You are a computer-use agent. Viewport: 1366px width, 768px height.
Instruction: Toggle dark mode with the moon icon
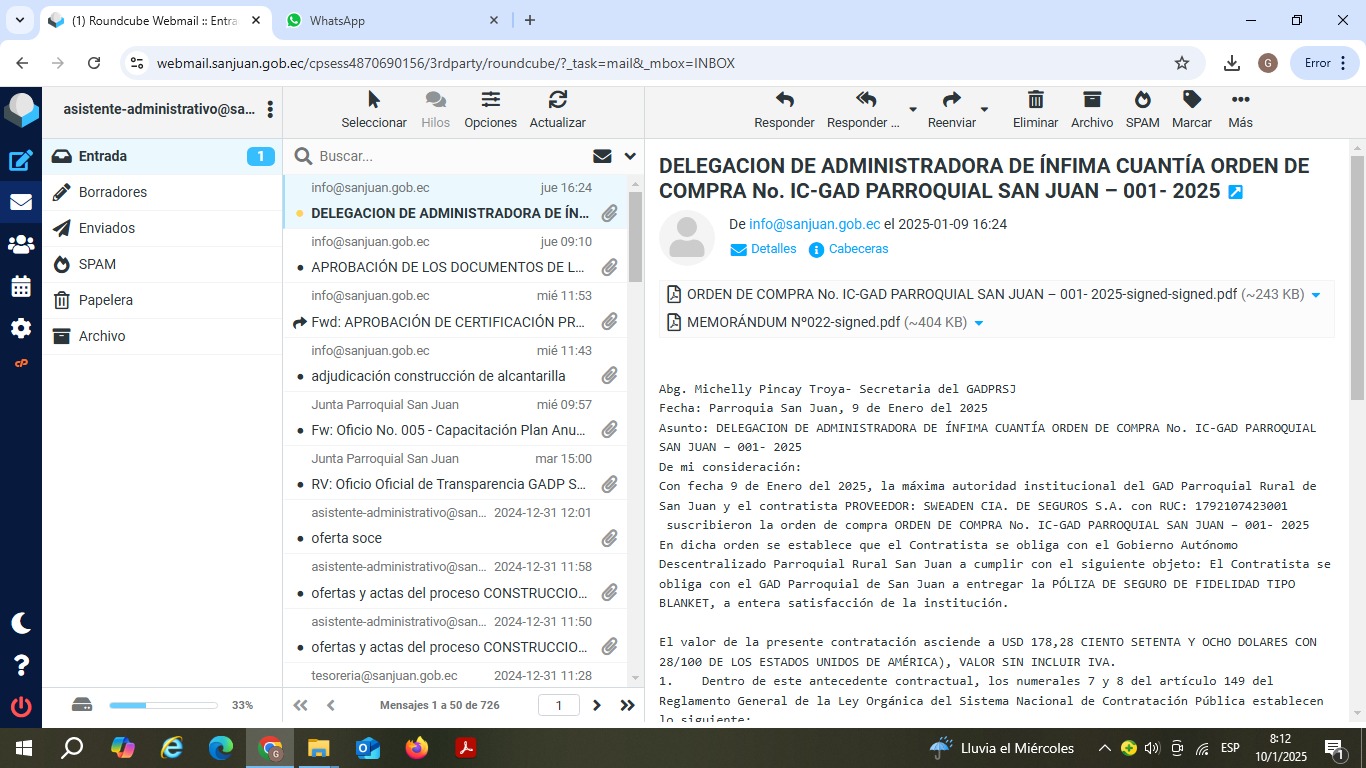21,623
